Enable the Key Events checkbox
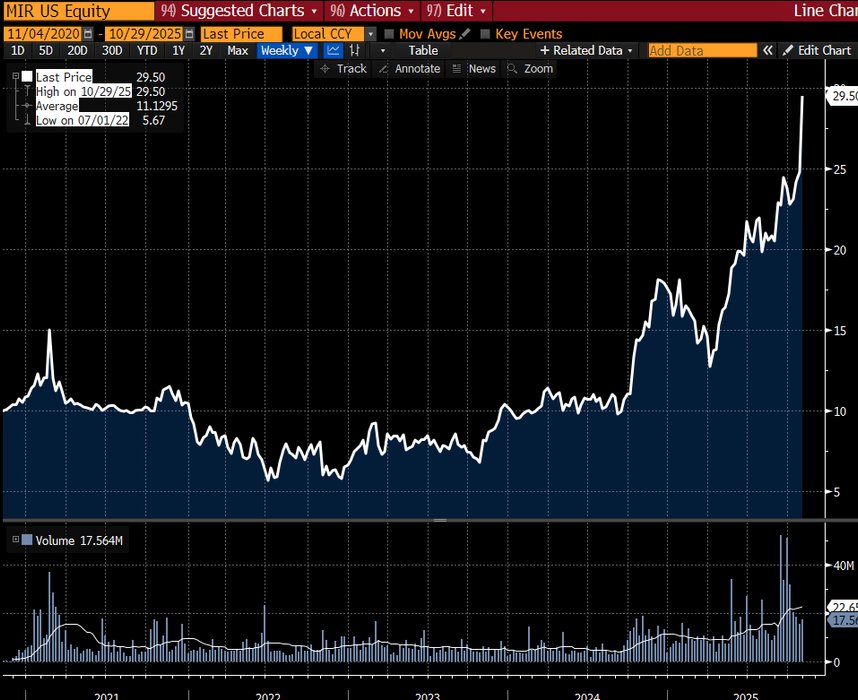858x700 pixels. click(485, 34)
